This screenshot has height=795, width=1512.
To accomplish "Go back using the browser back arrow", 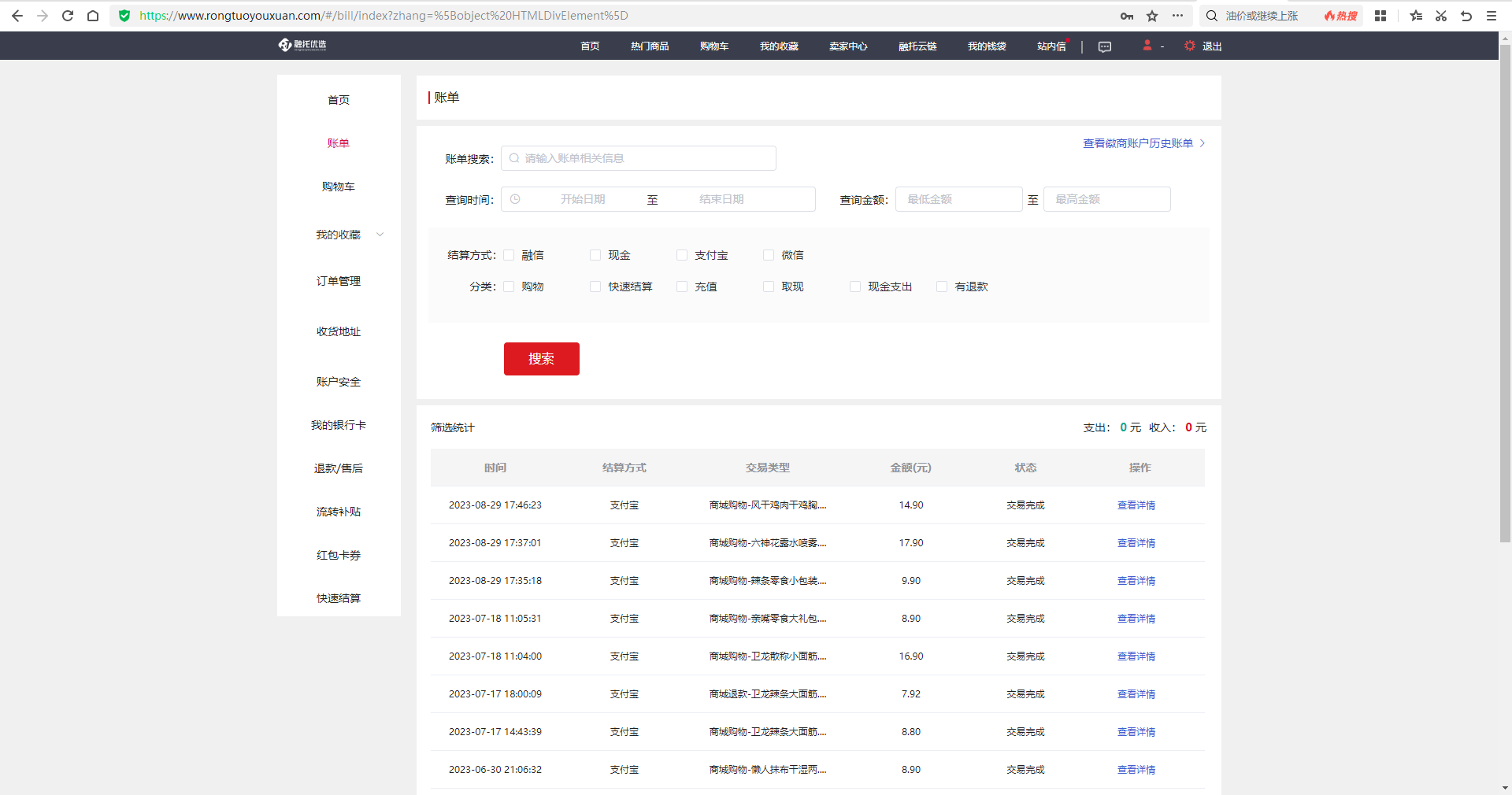I will coord(17,16).
